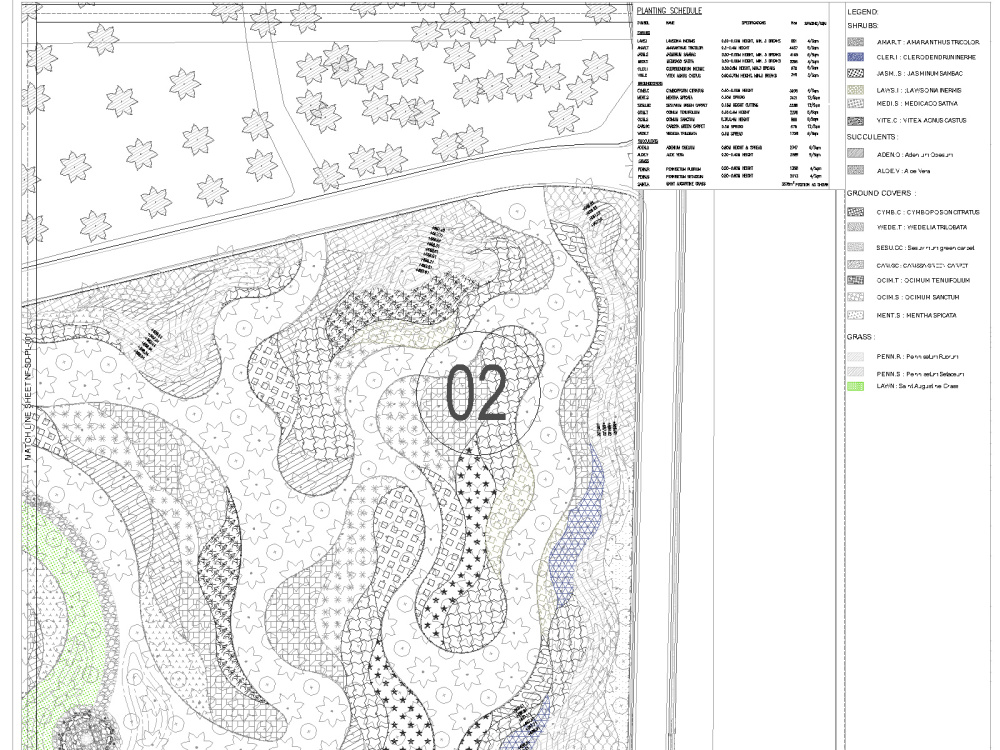
Task: Click the circled '02' zone marker
Action: tap(478, 393)
